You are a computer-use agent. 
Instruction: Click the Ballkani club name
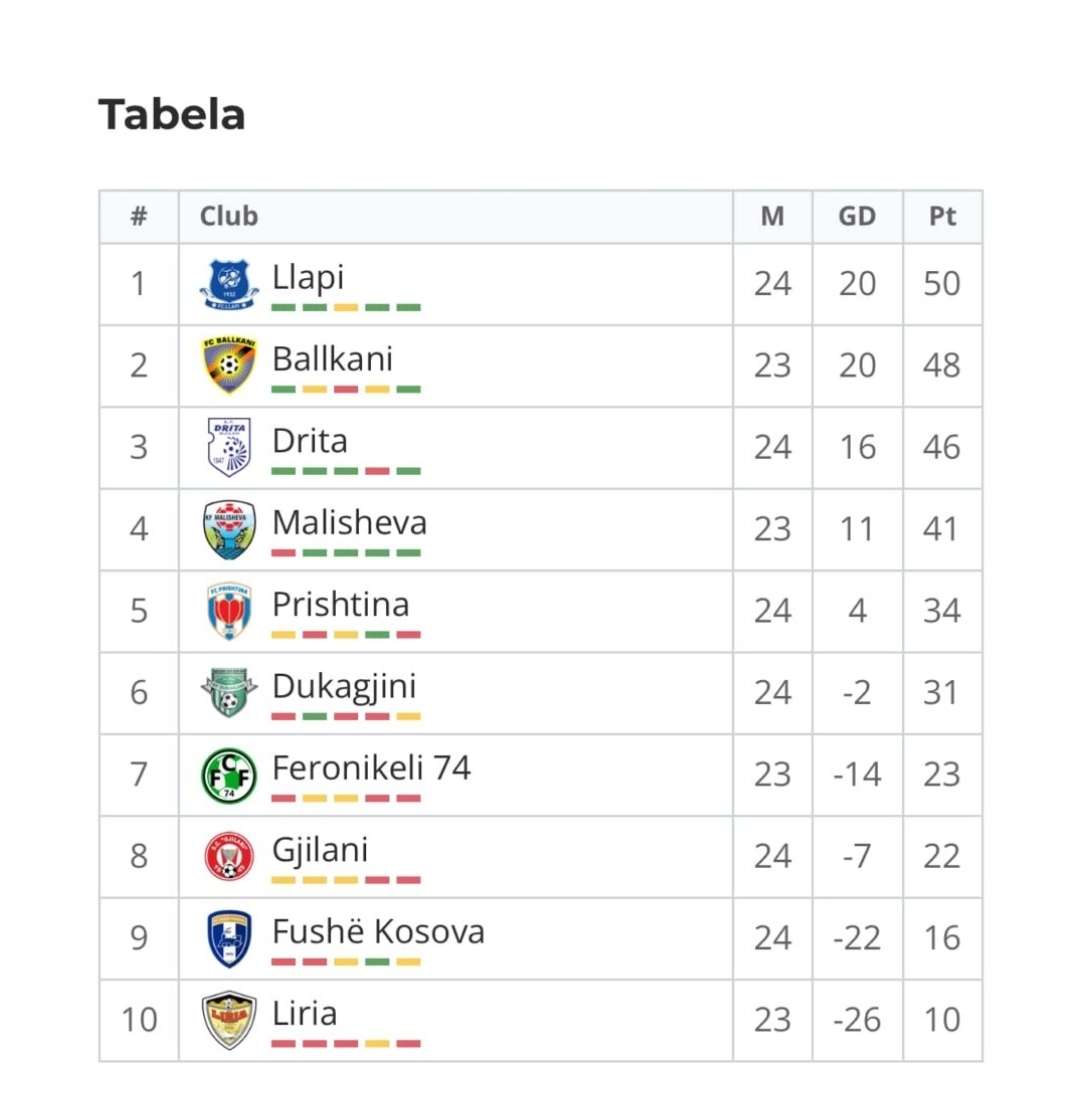tap(333, 359)
